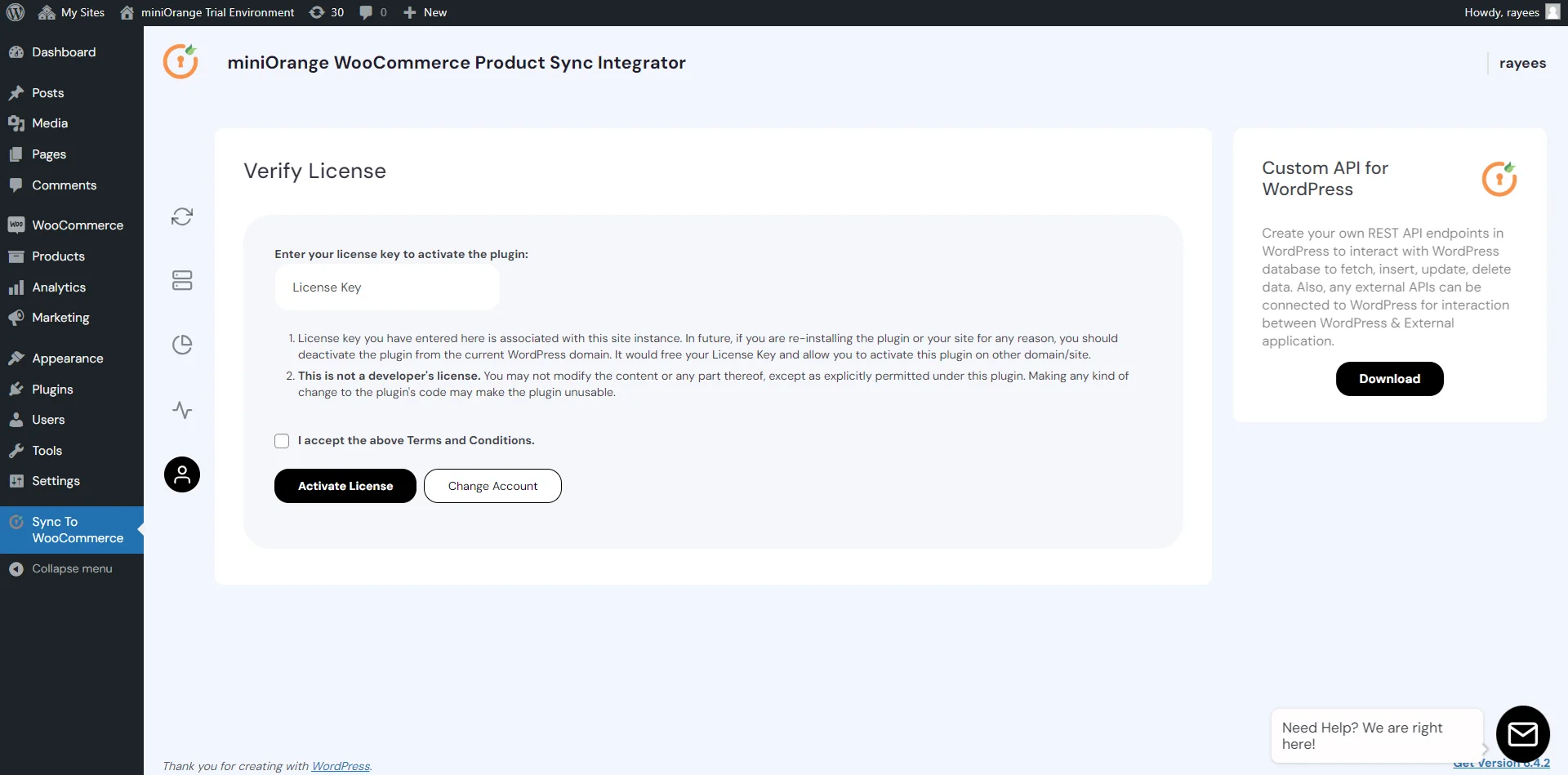The width and height of the screenshot is (1568, 775).
Task: Open the Users menu item
Action: point(72,420)
